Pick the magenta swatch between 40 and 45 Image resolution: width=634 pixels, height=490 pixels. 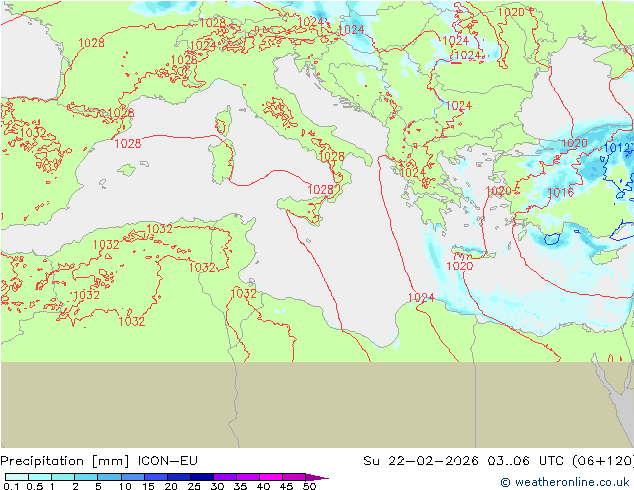(x=272, y=477)
